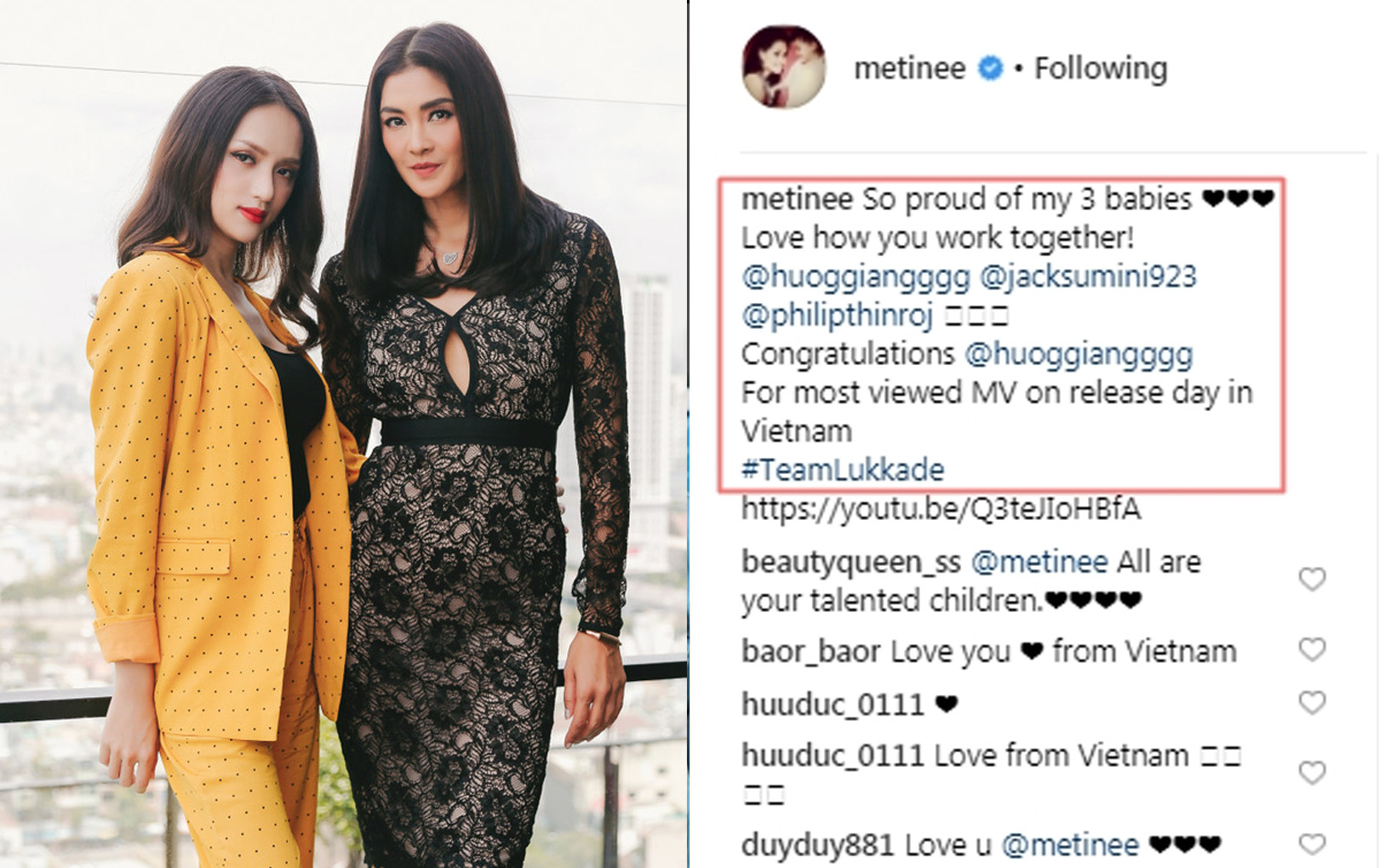Open the @jacksumini923 mention
Screen dimensions: 1379x868
[x=1088, y=277]
